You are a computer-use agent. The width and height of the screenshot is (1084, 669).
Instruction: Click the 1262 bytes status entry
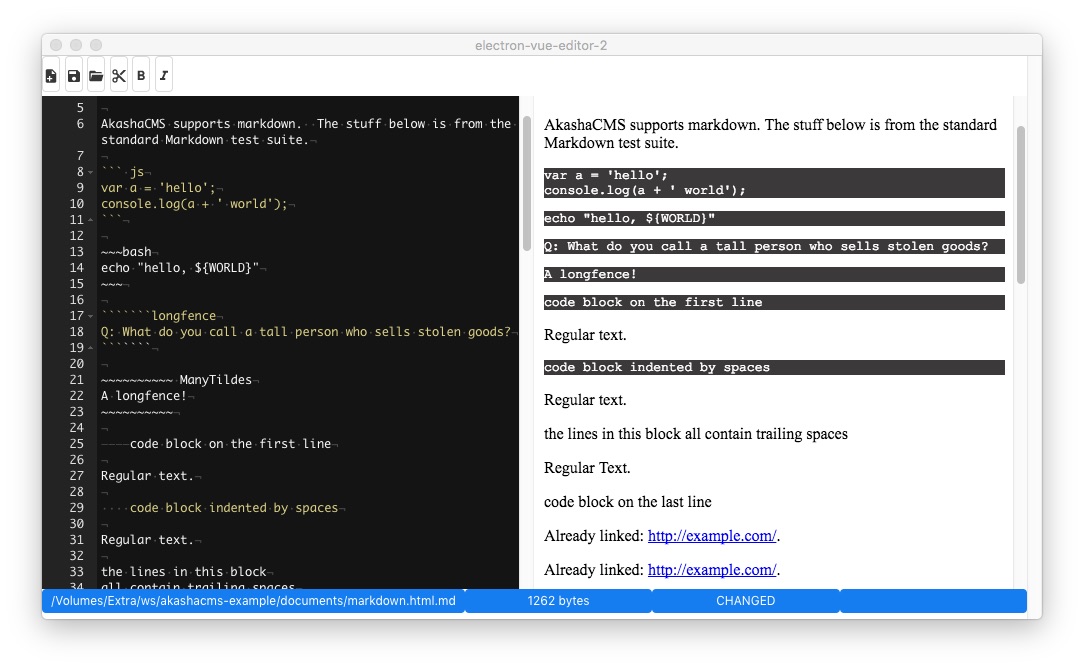tap(558, 601)
